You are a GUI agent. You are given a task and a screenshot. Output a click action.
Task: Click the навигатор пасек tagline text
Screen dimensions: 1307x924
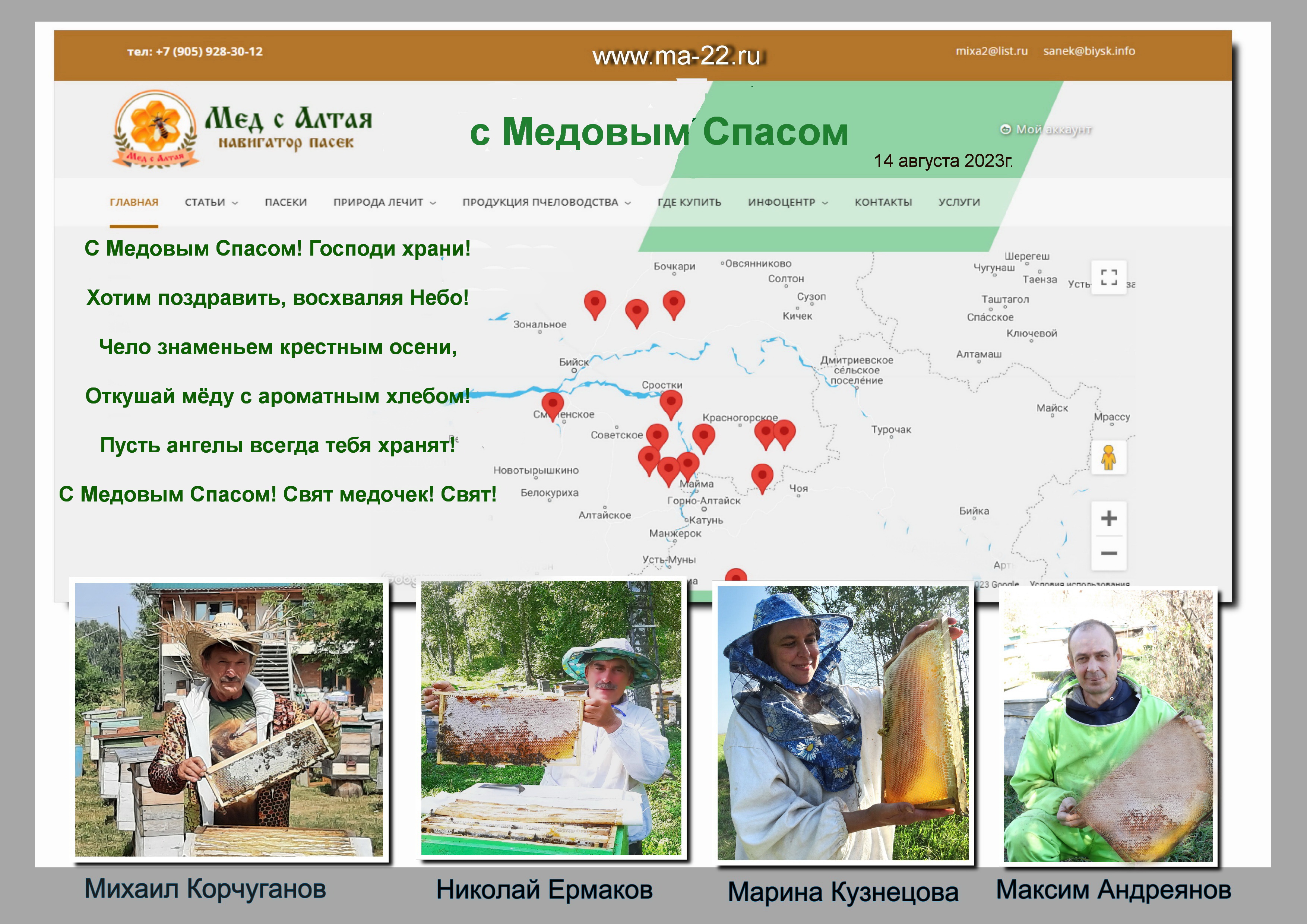pos(286,142)
